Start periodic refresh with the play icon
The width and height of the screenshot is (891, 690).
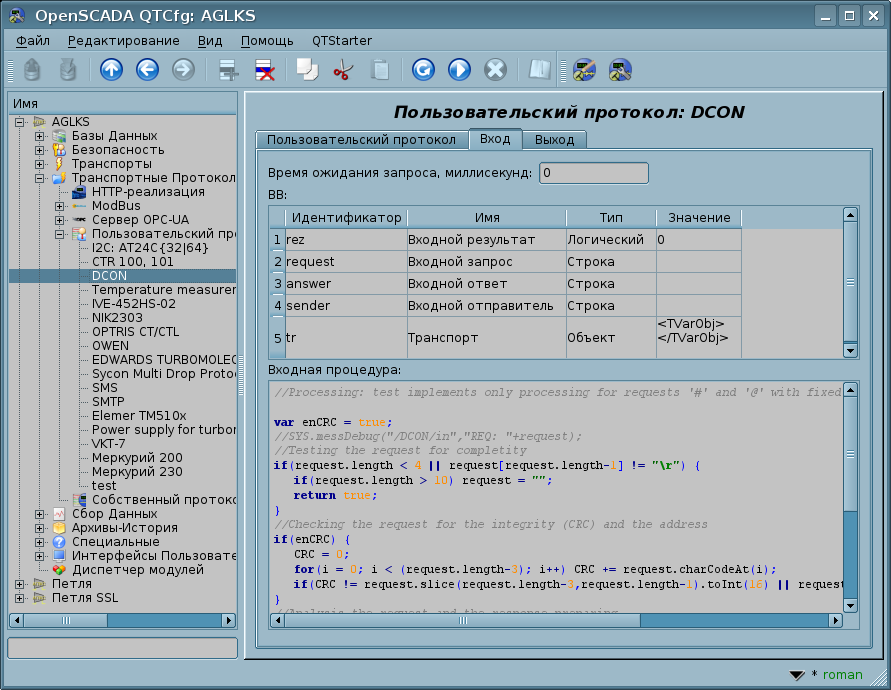coord(459,69)
